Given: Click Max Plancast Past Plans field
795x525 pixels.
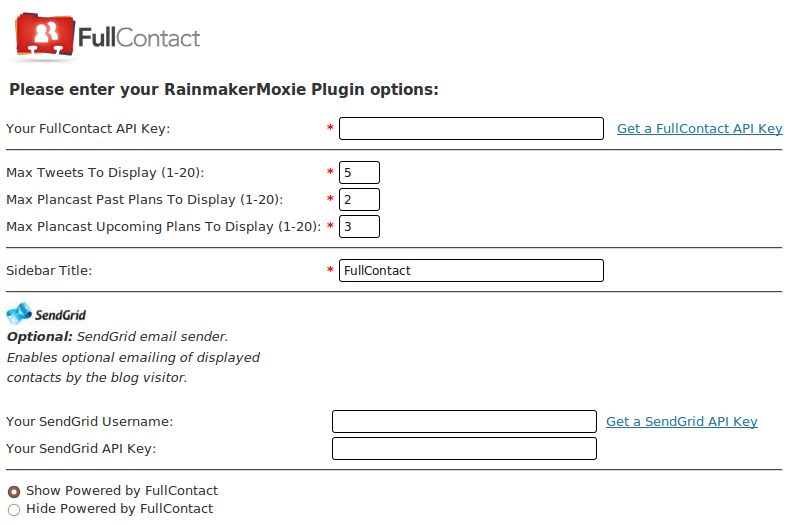Looking at the screenshot, I should click(x=359, y=200).
